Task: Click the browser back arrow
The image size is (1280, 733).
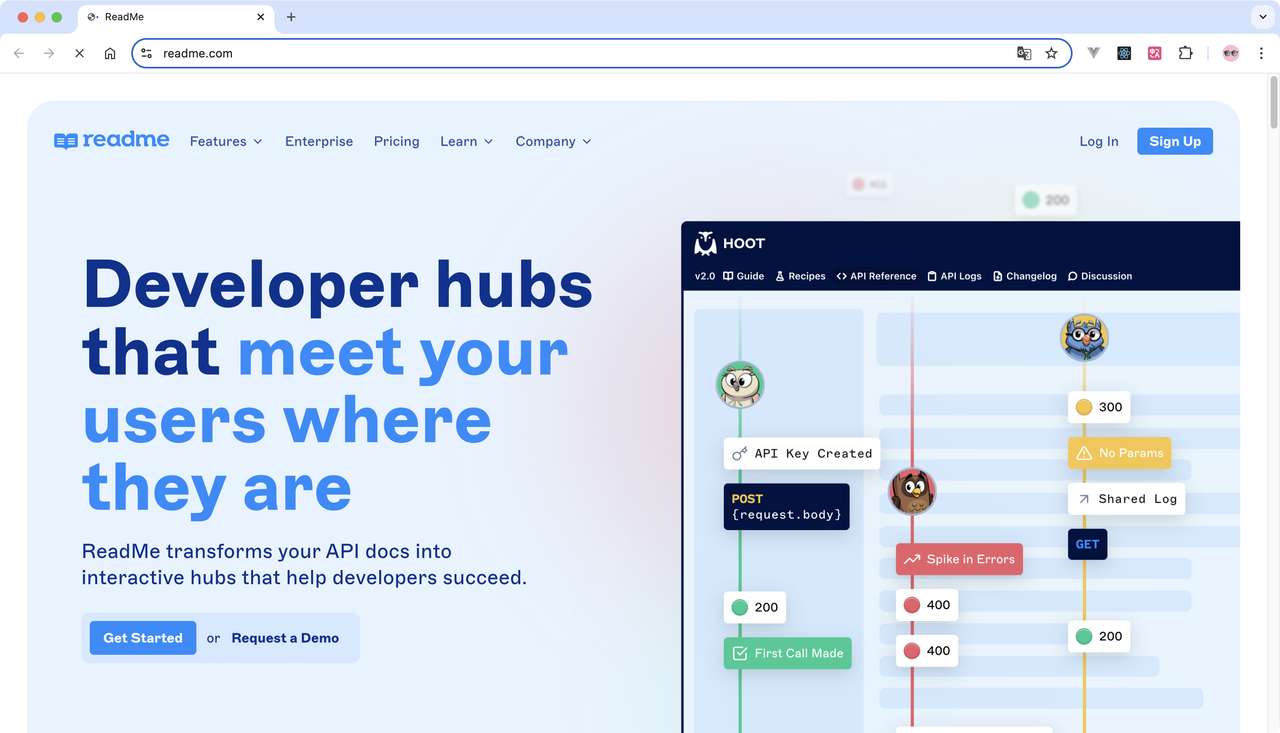Action: [x=19, y=53]
